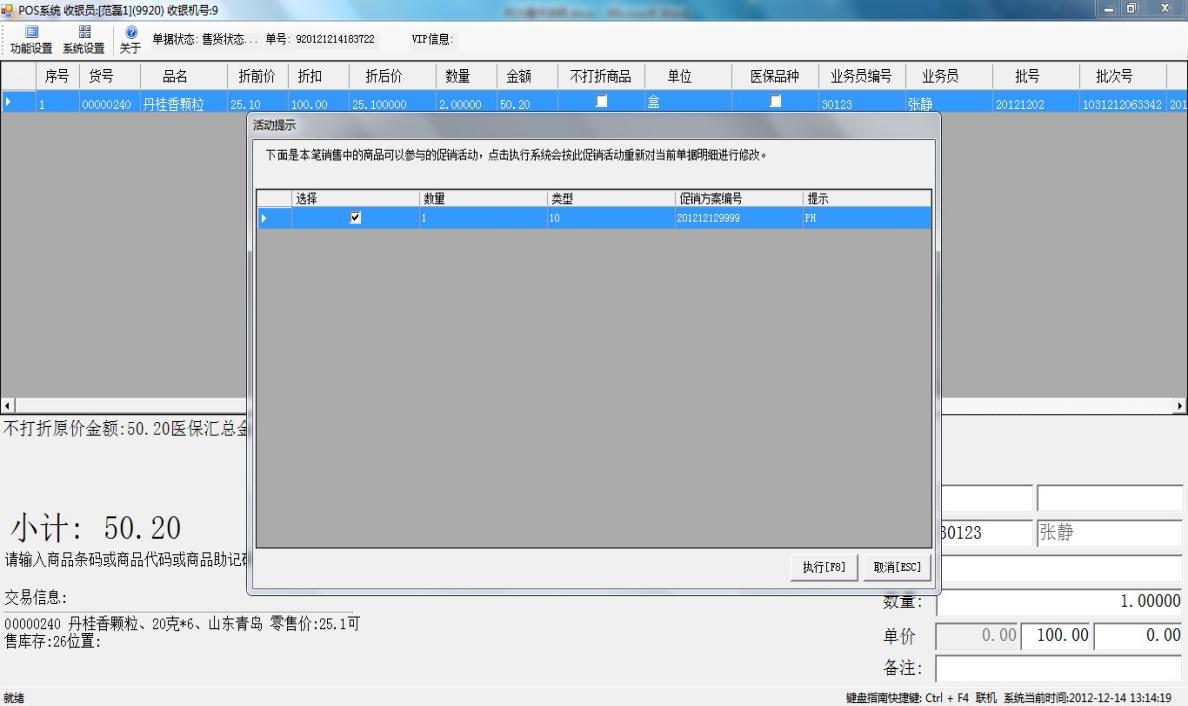Click 类型 column header in dialog
This screenshot has height=706, width=1188.
tap(611, 198)
